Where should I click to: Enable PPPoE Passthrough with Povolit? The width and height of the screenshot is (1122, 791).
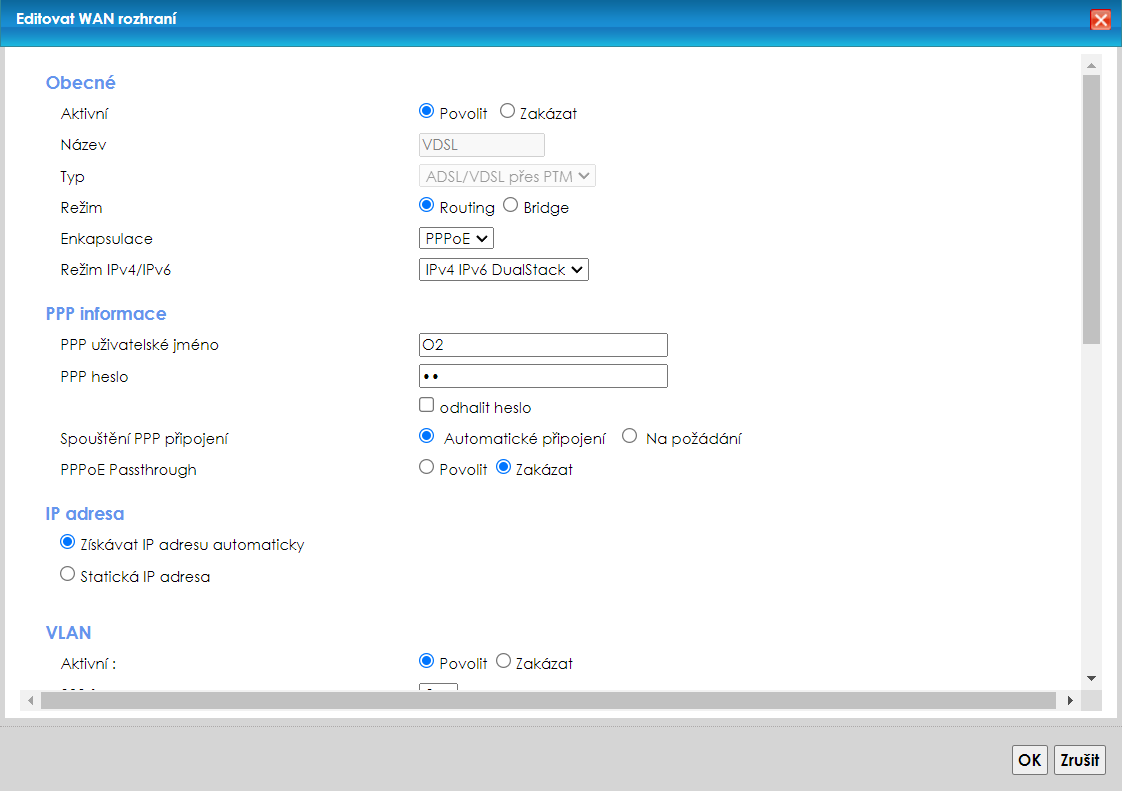(x=427, y=467)
